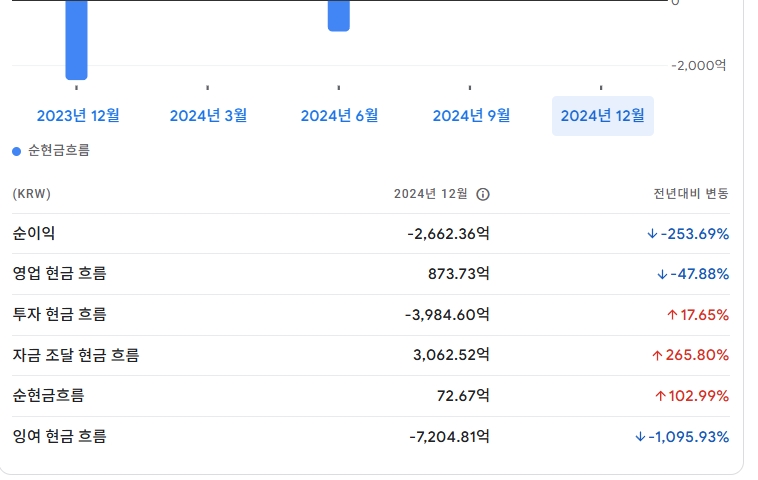758x480 pixels.
Task: Click the 2024년 6월 blue bar in chart
Action: (339, 15)
